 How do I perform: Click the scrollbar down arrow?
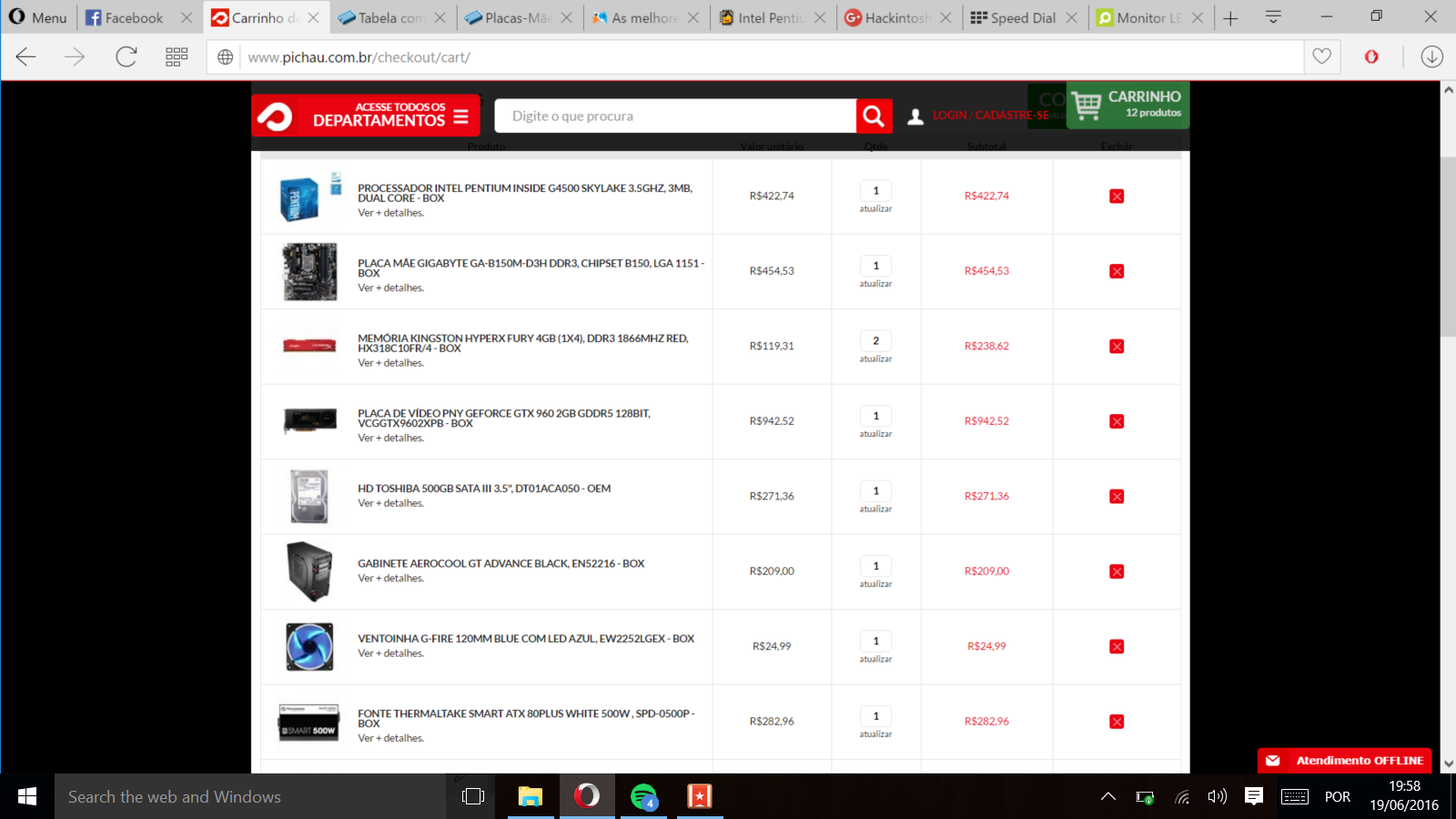pos(1448,764)
